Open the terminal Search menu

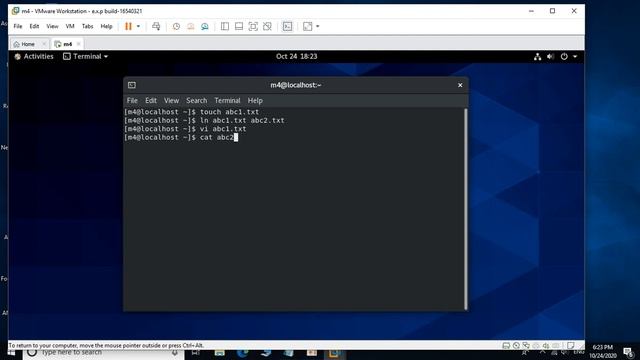[196, 100]
